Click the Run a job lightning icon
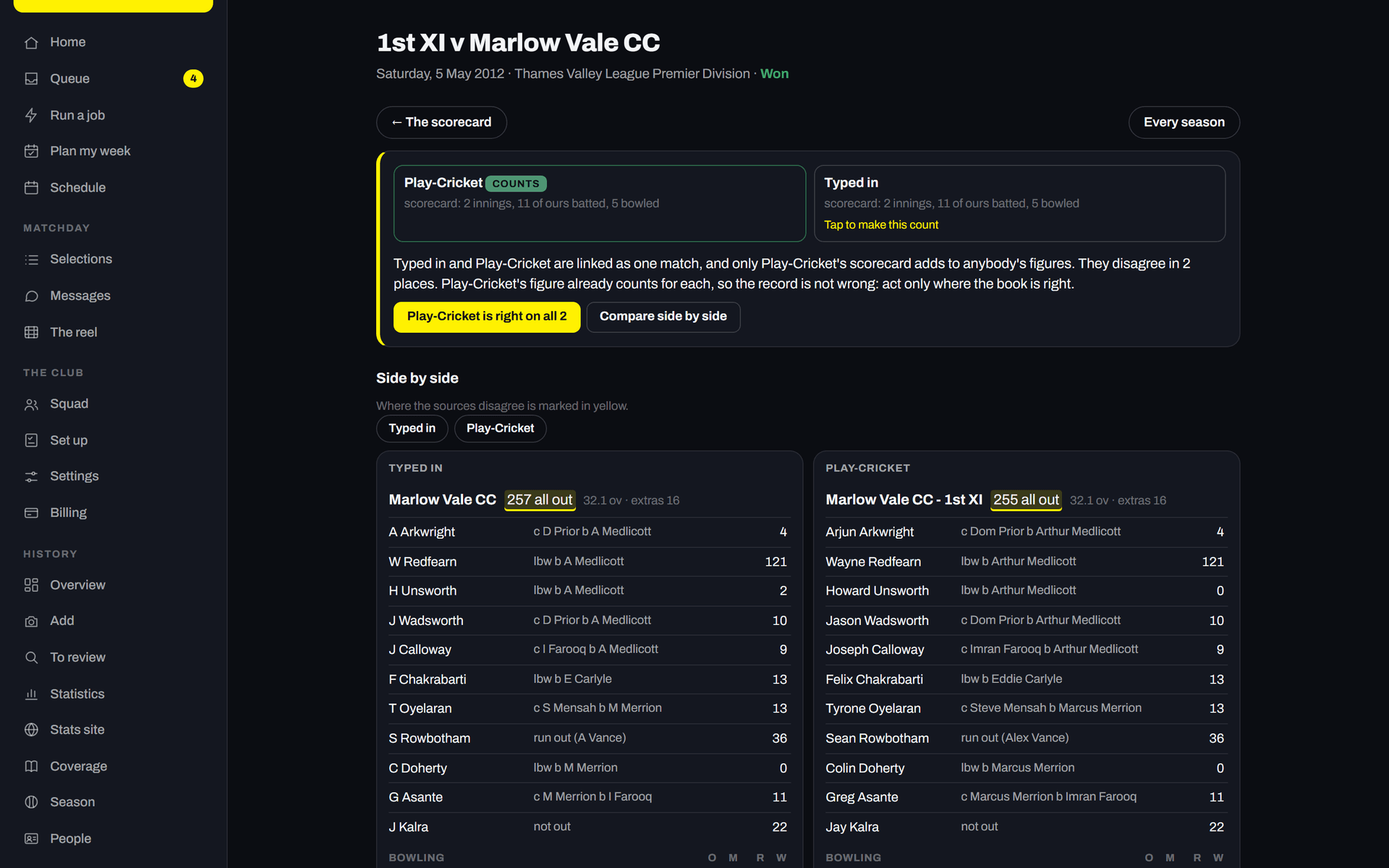 coord(31,115)
